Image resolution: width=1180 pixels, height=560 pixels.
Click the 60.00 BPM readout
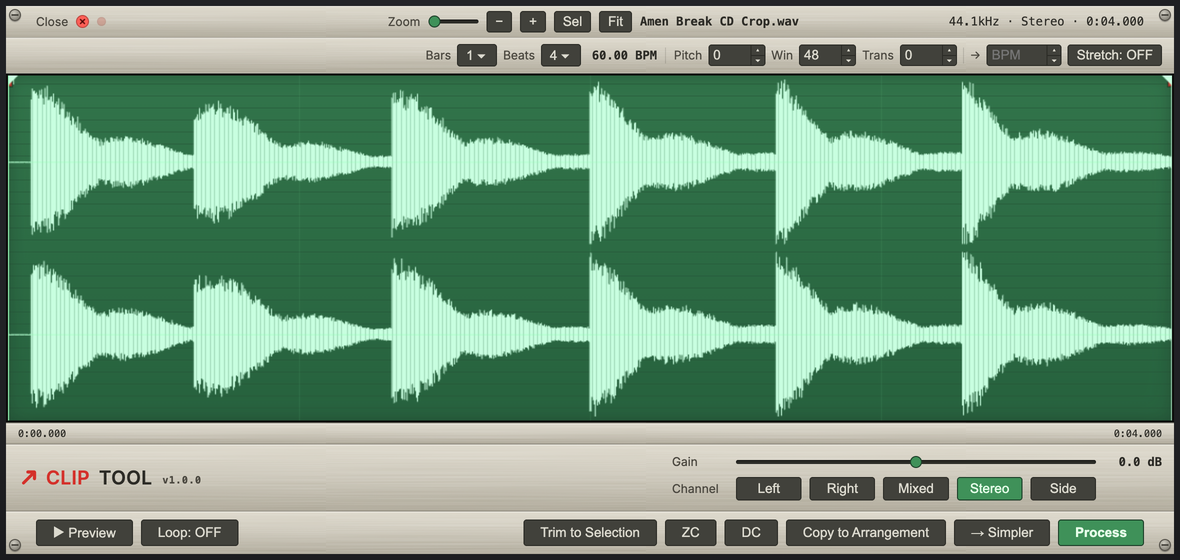coord(624,55)
